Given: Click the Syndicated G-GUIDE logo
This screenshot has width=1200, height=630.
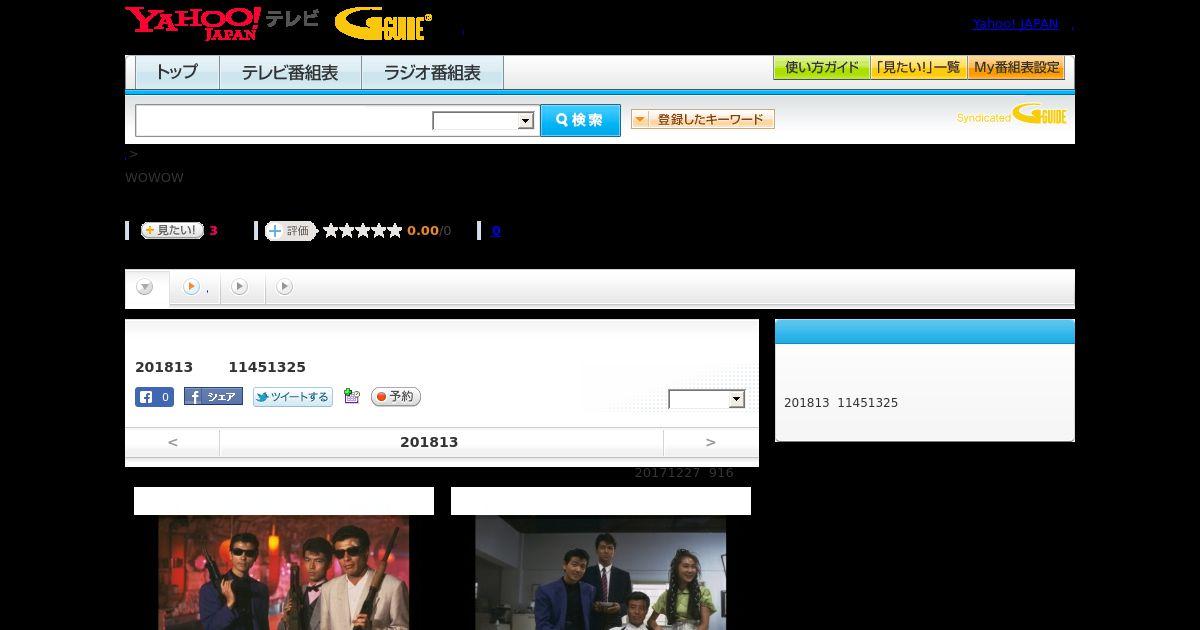Looking at the screenshot, I should 1011,115.
